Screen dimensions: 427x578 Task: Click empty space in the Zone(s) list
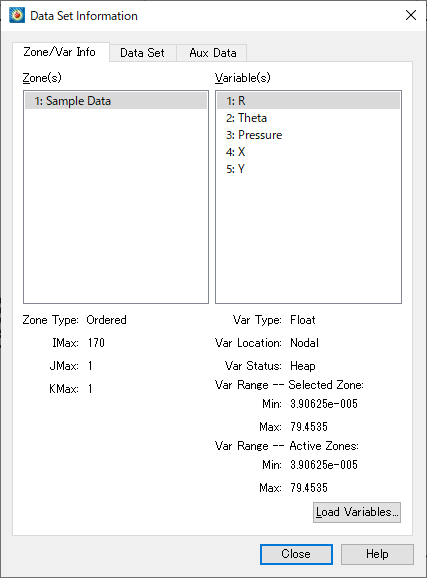pos(116,206)
